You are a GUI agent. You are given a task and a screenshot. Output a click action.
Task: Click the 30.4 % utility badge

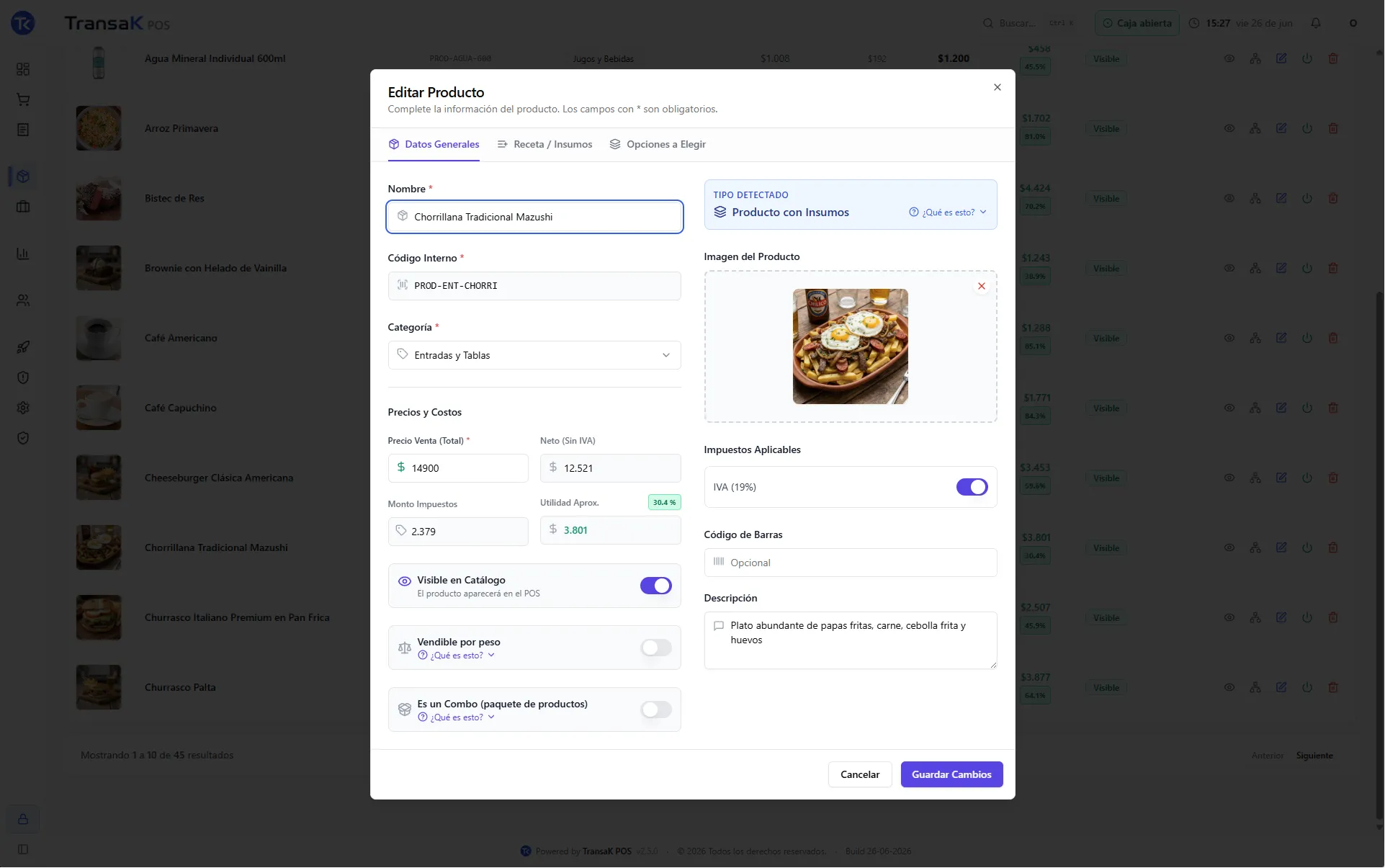(x=664, y=503)
